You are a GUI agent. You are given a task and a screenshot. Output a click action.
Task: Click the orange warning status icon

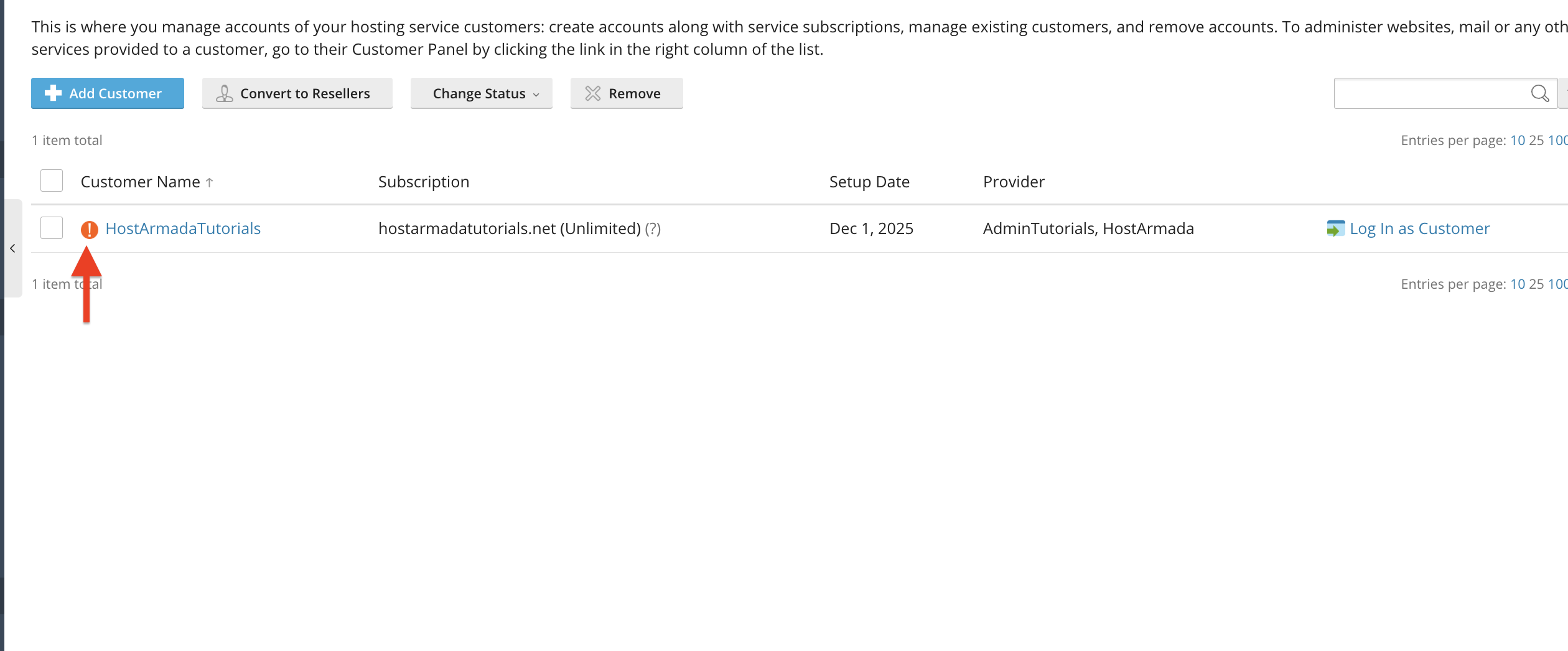pyautogui.click(x=90, y=230)
